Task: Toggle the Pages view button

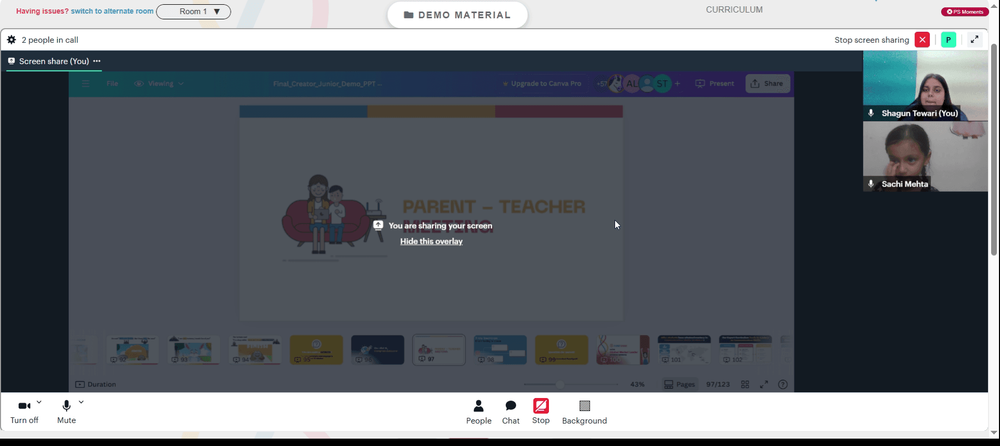Action: (679, 385)
